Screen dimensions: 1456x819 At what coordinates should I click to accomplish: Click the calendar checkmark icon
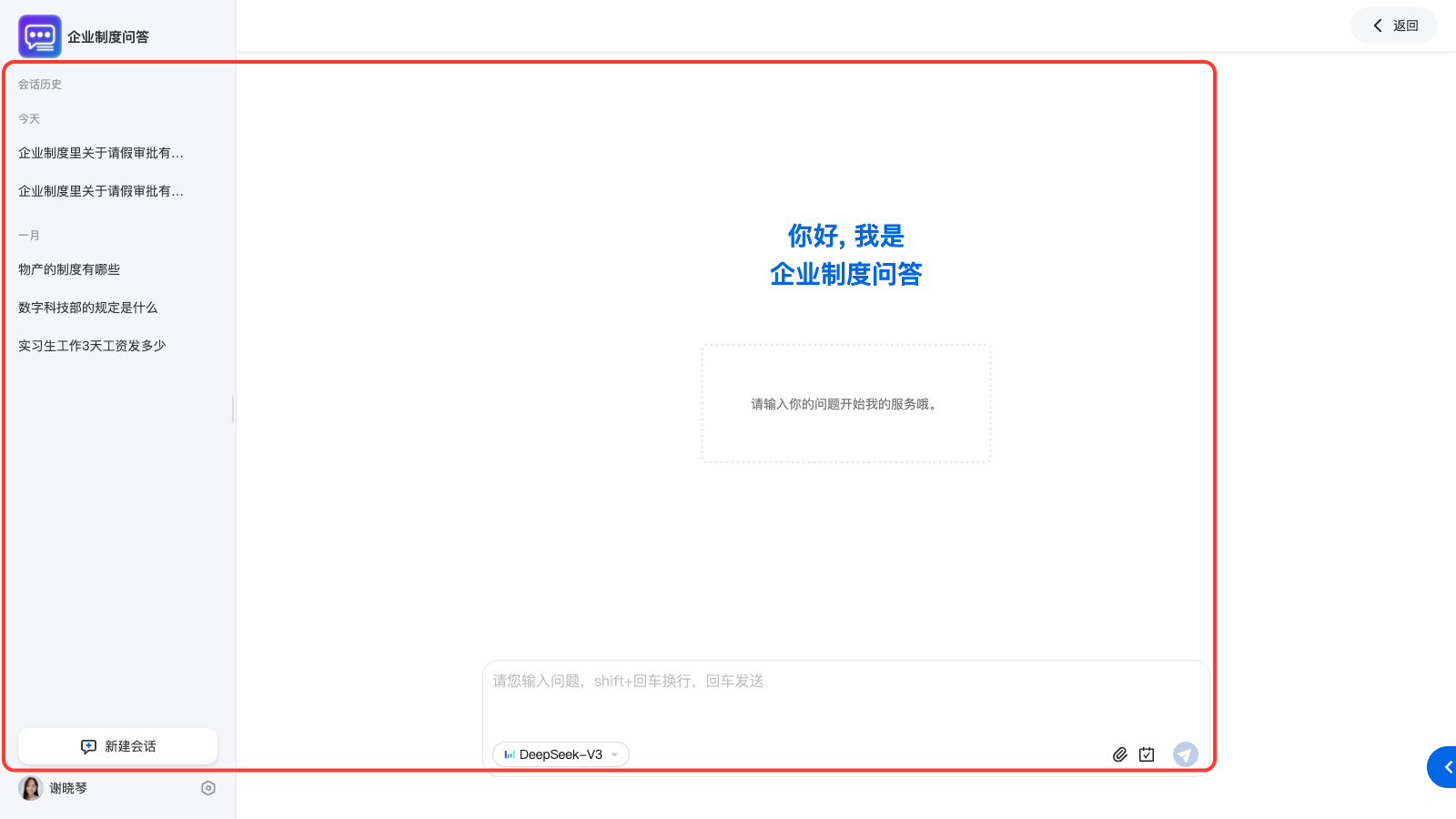(1147, 754)
